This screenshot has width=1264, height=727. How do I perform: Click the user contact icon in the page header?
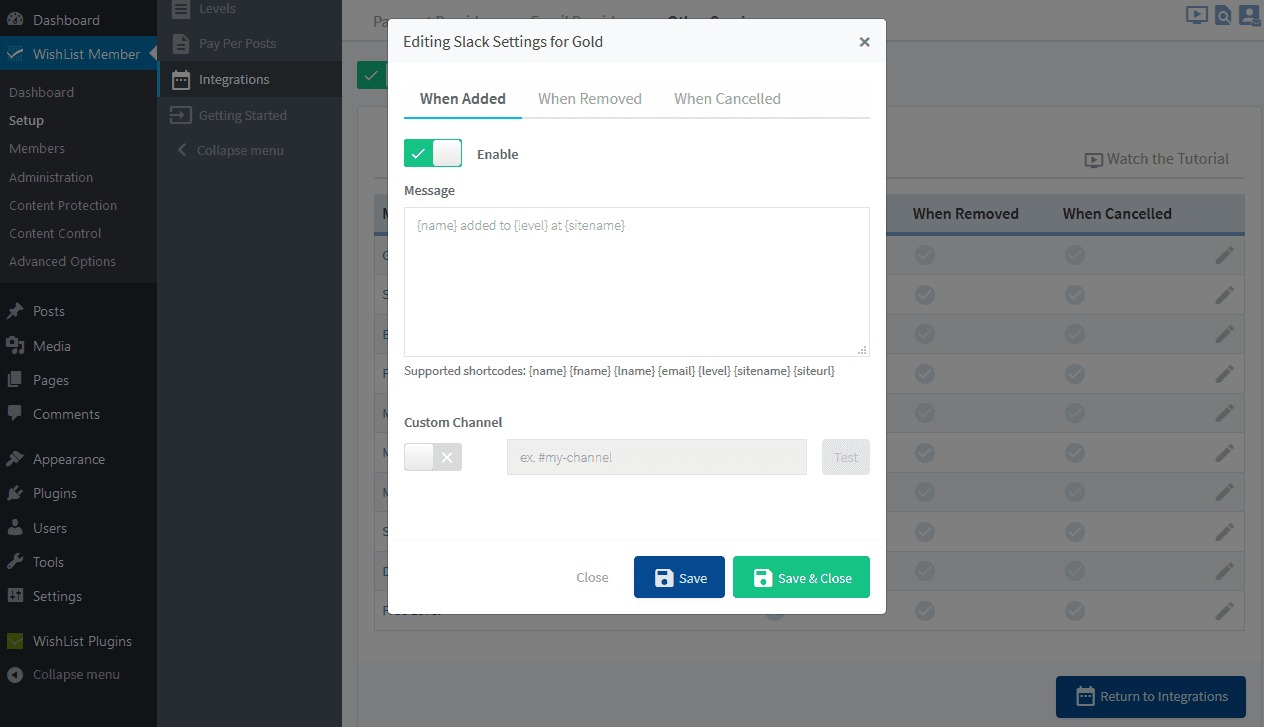coord(1250,15)
